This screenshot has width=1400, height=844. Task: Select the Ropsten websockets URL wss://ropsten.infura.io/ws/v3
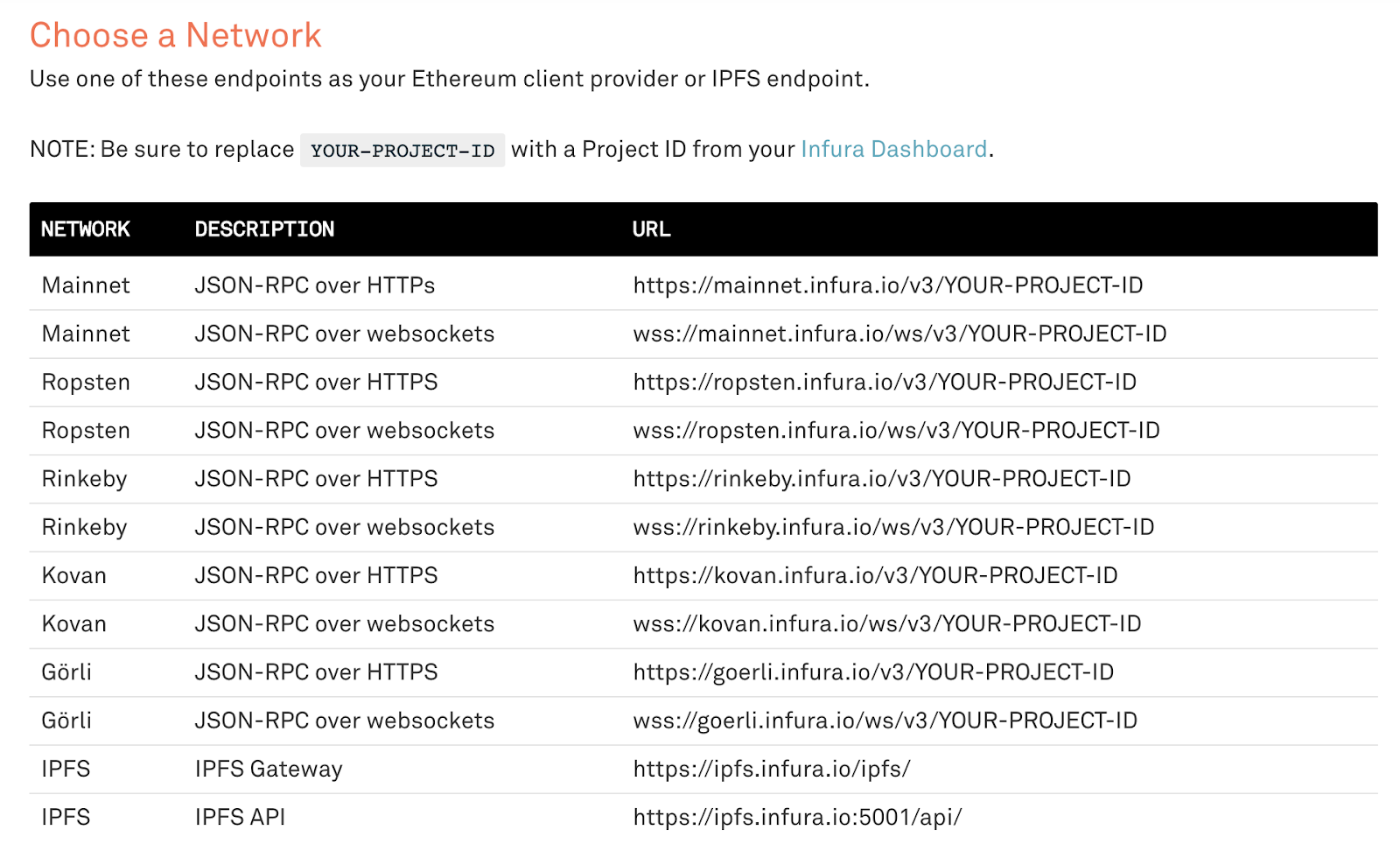click(897, 430)
